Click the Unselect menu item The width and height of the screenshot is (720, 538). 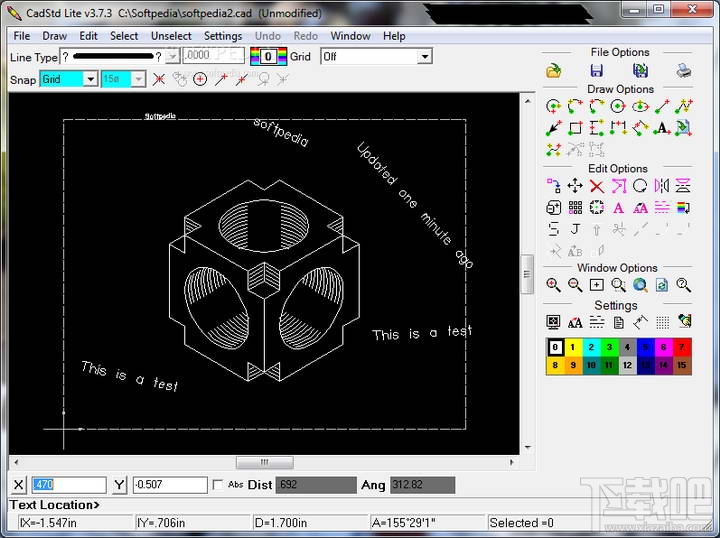171,36
